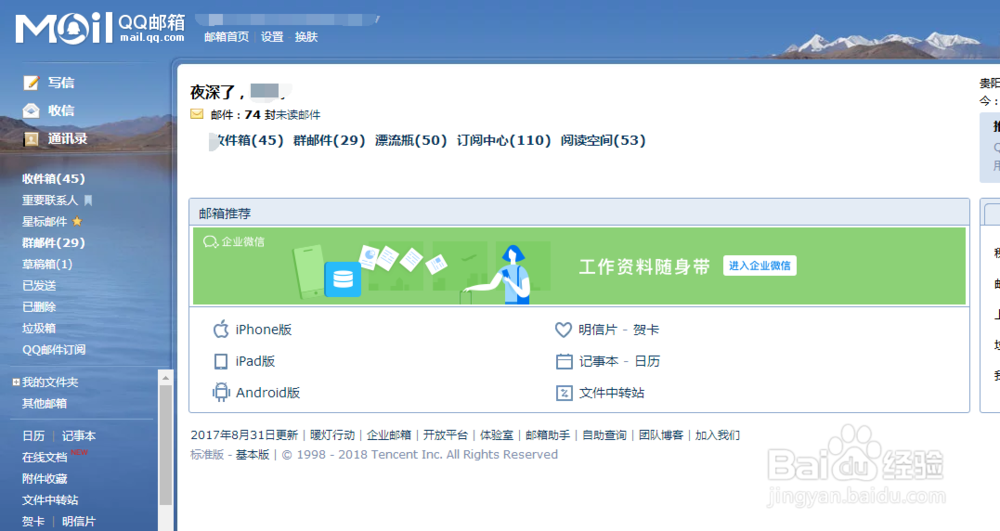The width and height of the screenshot is (1000, 531).
Task: Click the Apple icon for iPhone版
Action: (221, 330)
